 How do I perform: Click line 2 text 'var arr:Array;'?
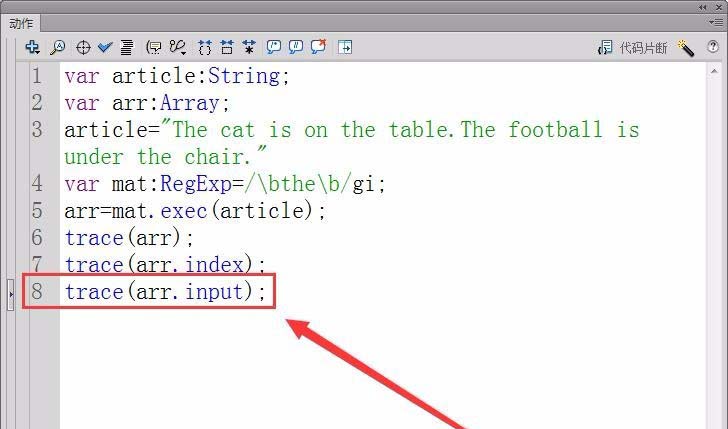(x=147, y=103)
